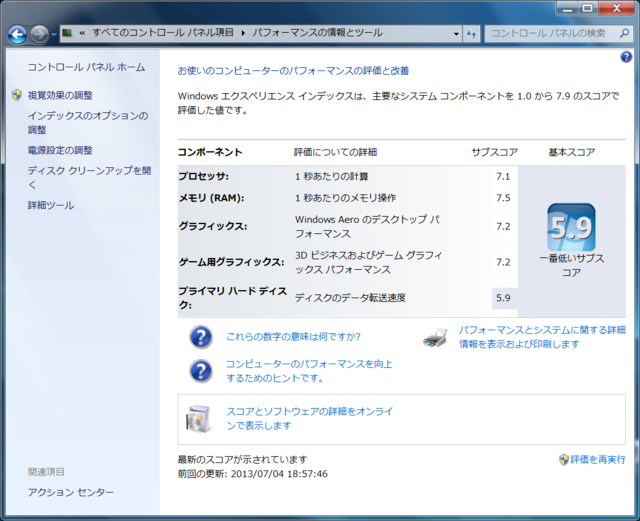Click the software box icon
The image size is (640, 521).
pyautogui.click(x=199, y=419)
